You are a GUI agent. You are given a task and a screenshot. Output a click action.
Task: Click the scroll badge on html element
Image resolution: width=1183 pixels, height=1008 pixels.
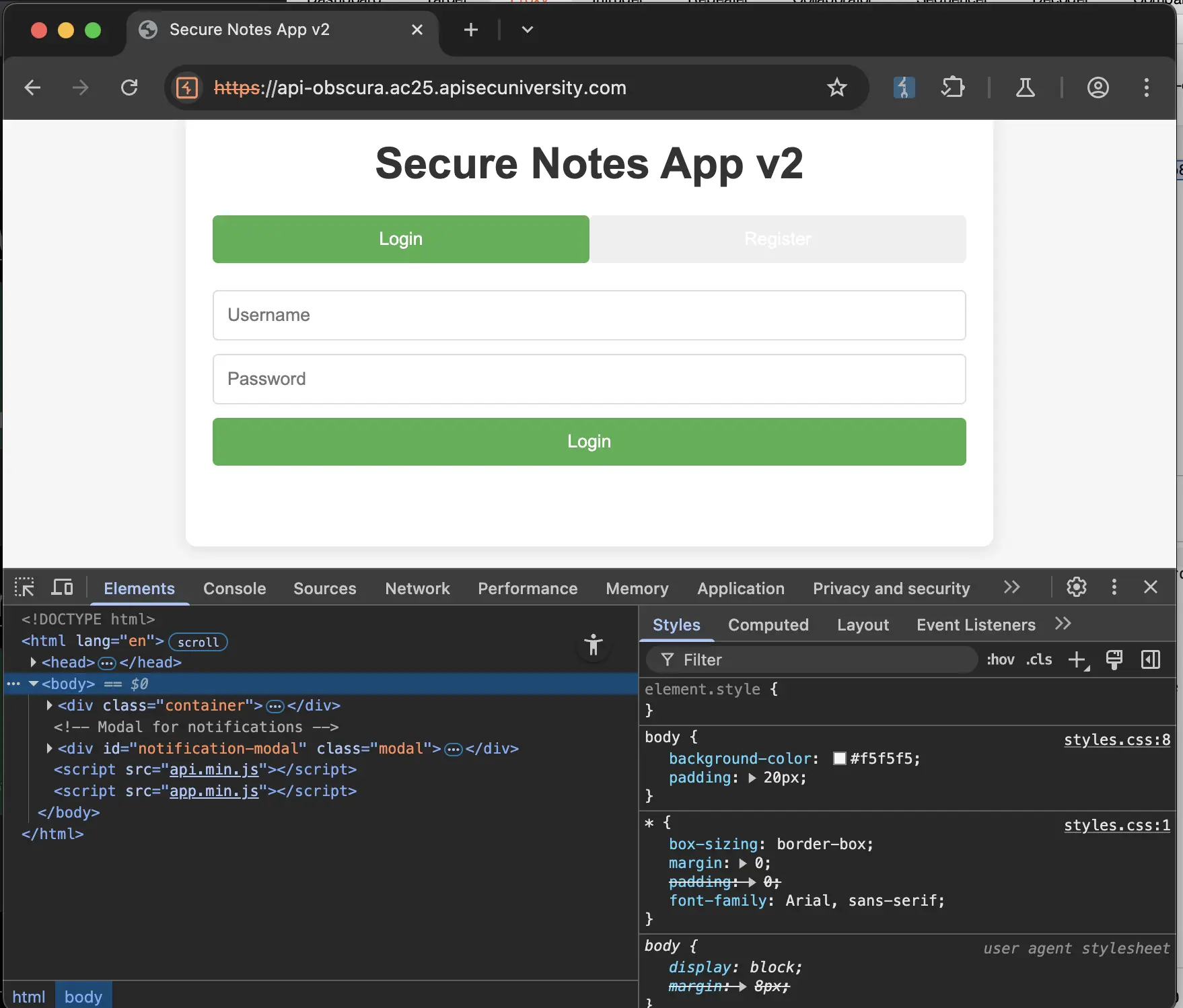[x=198, y=642]
